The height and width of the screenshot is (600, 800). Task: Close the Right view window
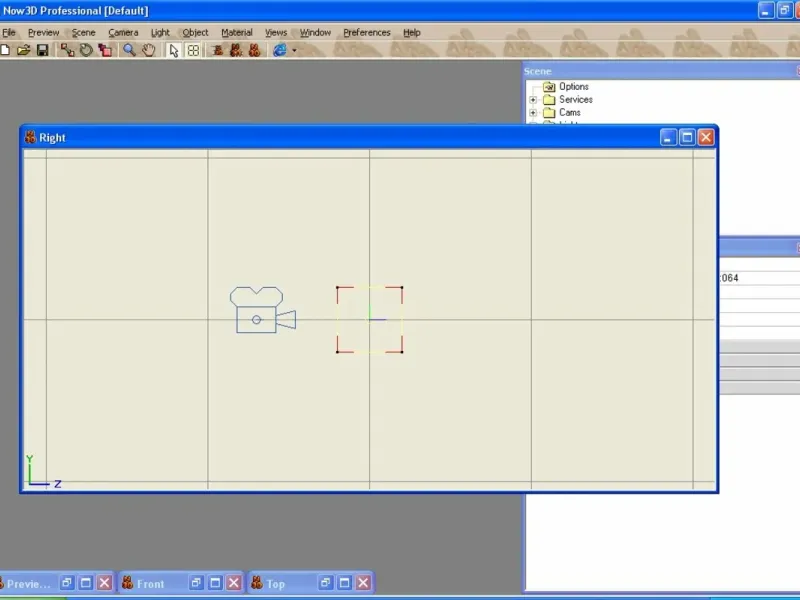706,137
